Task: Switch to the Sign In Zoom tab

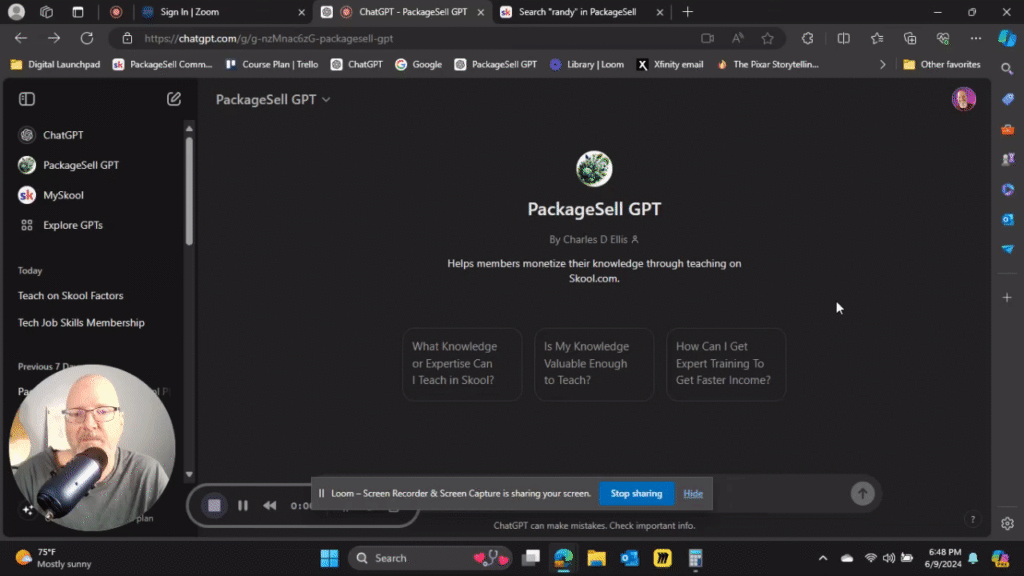Action: pos(192,12)
